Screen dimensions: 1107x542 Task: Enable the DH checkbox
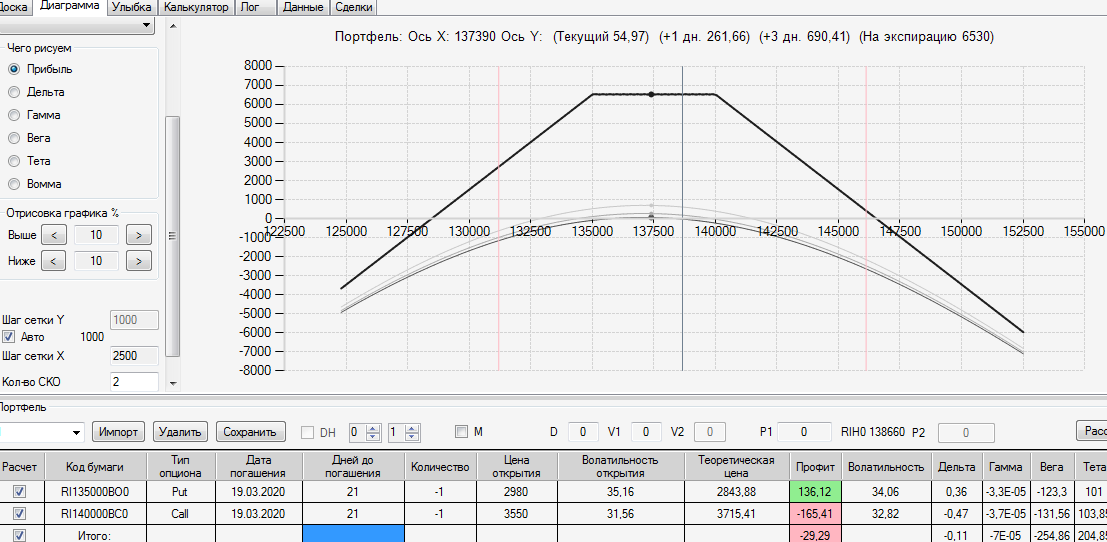point(307,432)
